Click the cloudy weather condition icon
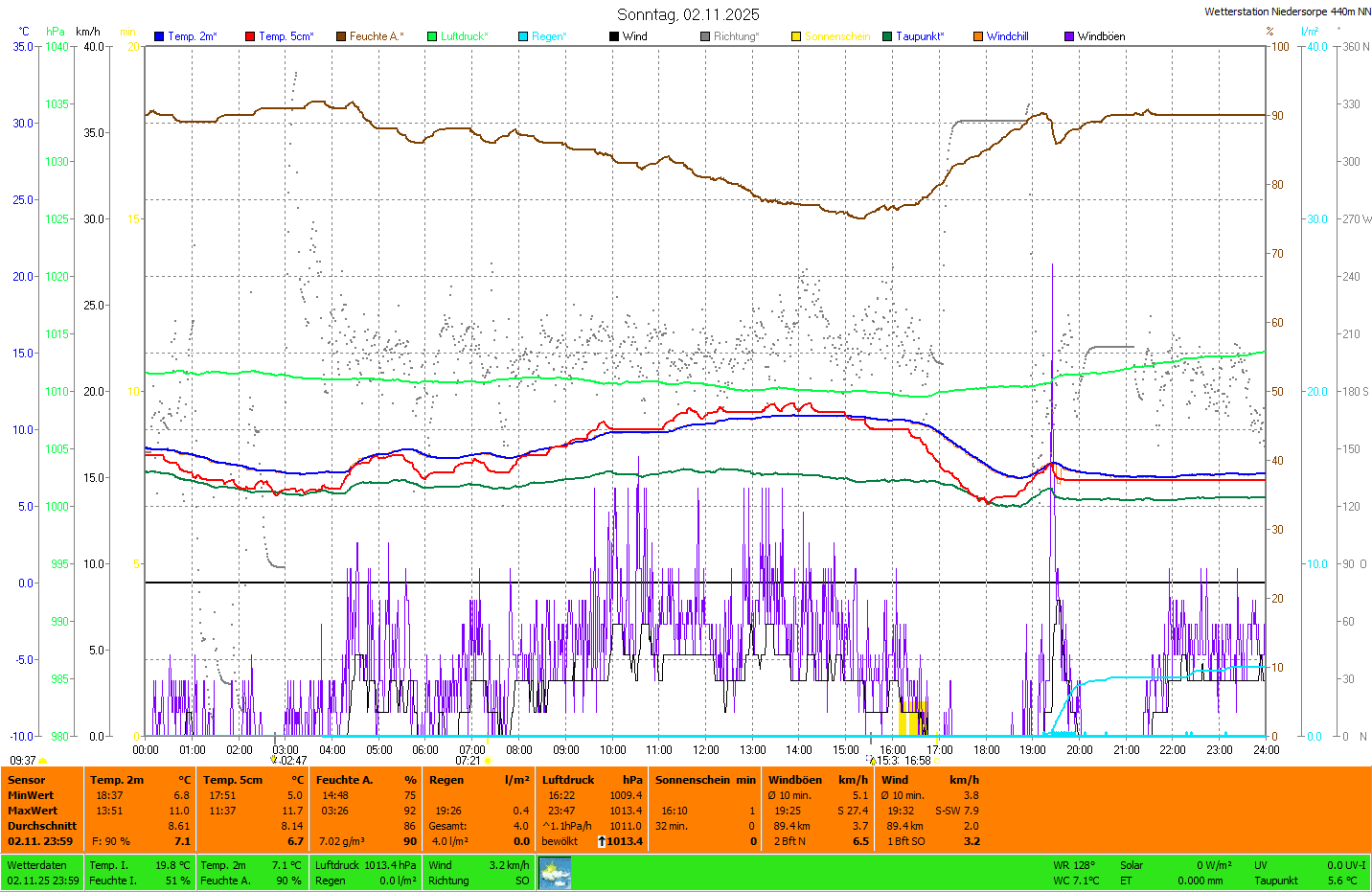Screen dimensions: 1372x892 [x=555, y=873]
